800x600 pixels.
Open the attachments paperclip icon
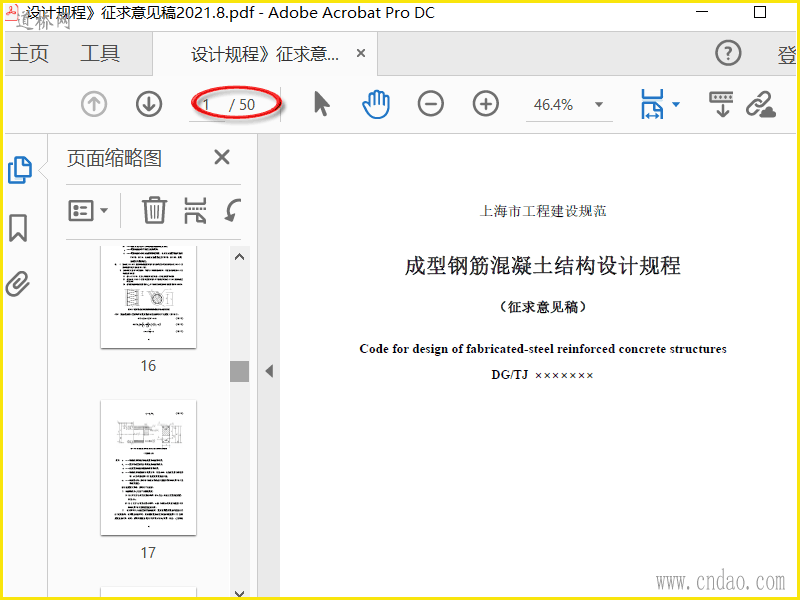click(18, 284)
